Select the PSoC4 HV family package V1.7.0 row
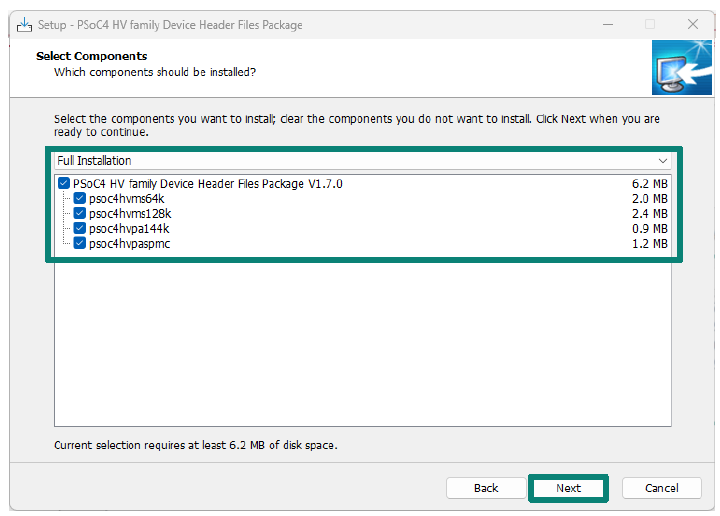720x516 pixels. (x=363, y=184)
